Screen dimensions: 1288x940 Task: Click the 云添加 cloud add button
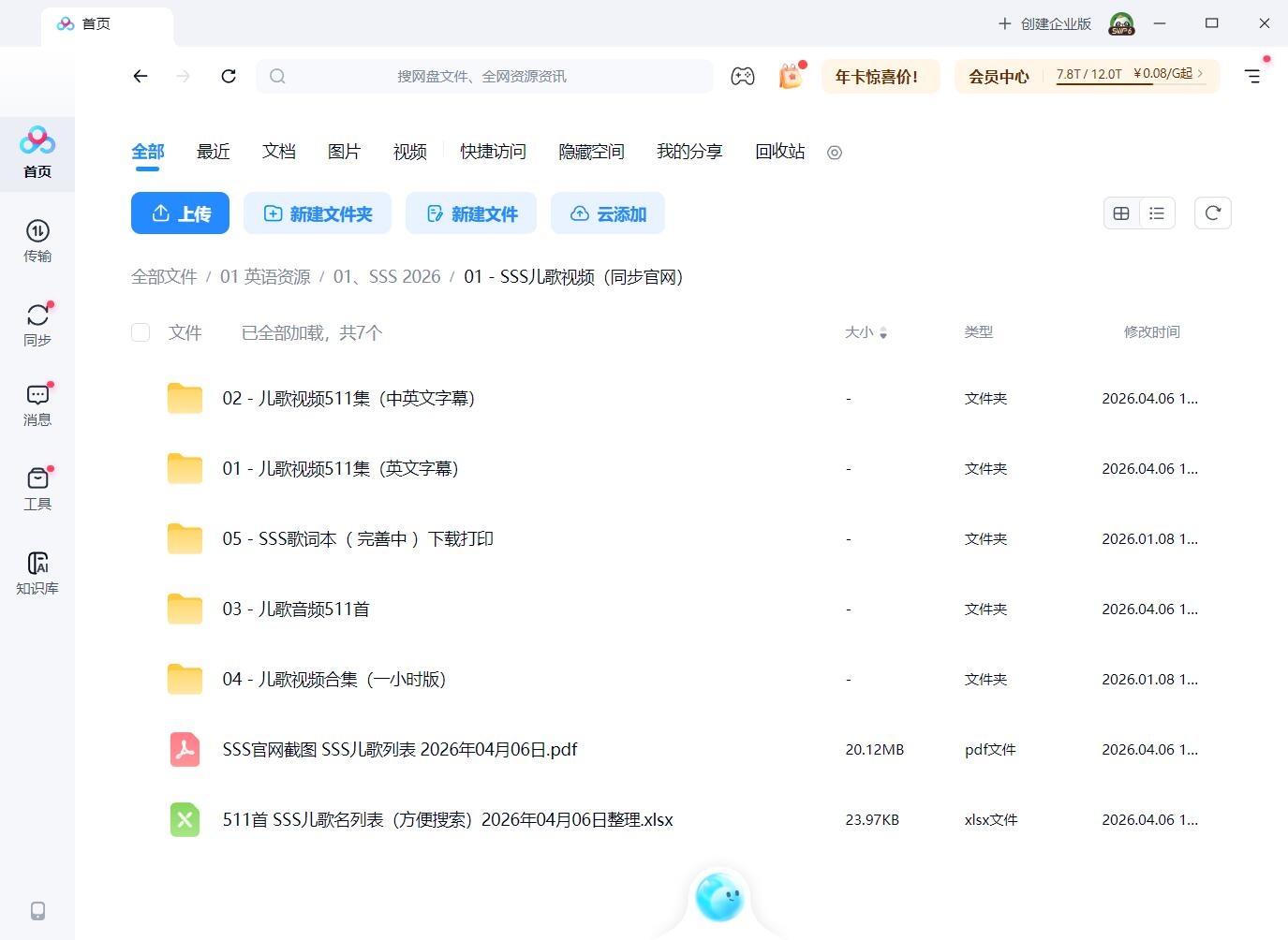[607, 213]
